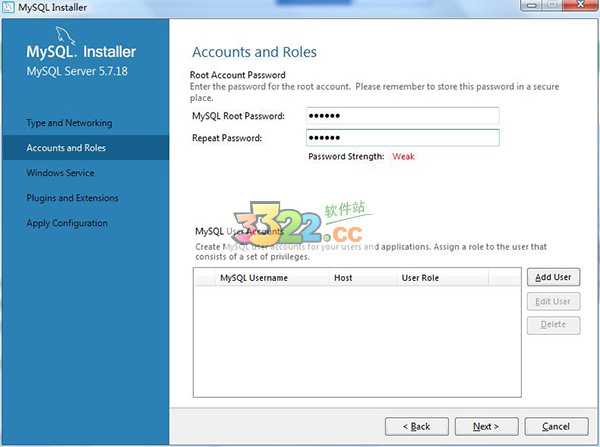Screen dimensions: 600x447
Task: Click the Add User button
Action: 553,277
